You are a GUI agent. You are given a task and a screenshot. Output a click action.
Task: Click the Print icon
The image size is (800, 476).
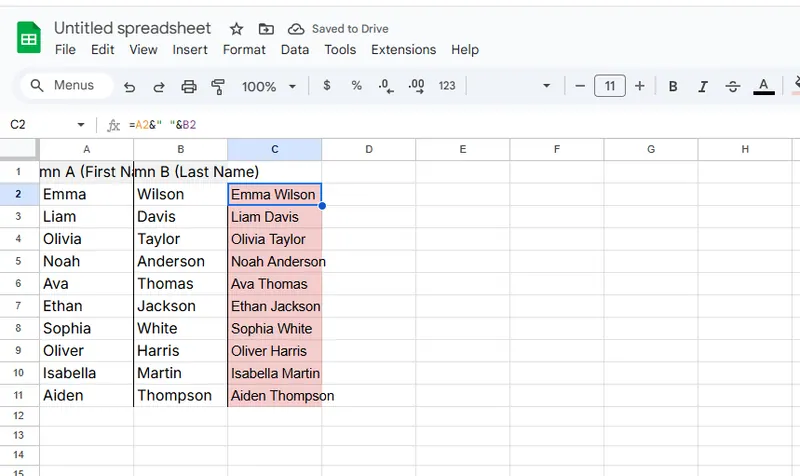[x=189, y=86]
